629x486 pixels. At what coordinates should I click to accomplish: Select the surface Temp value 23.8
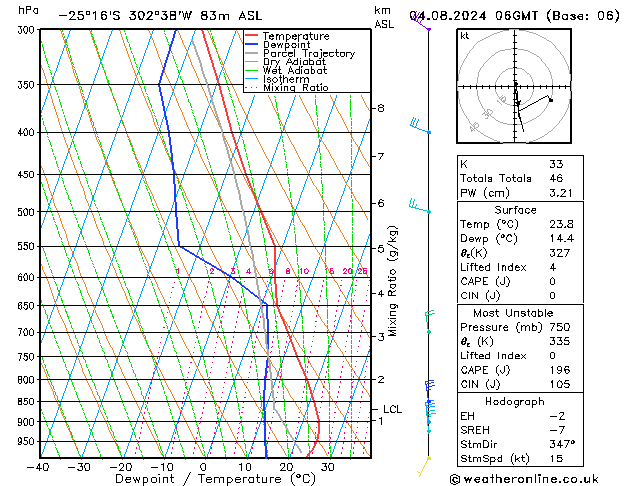pos(561,224)
